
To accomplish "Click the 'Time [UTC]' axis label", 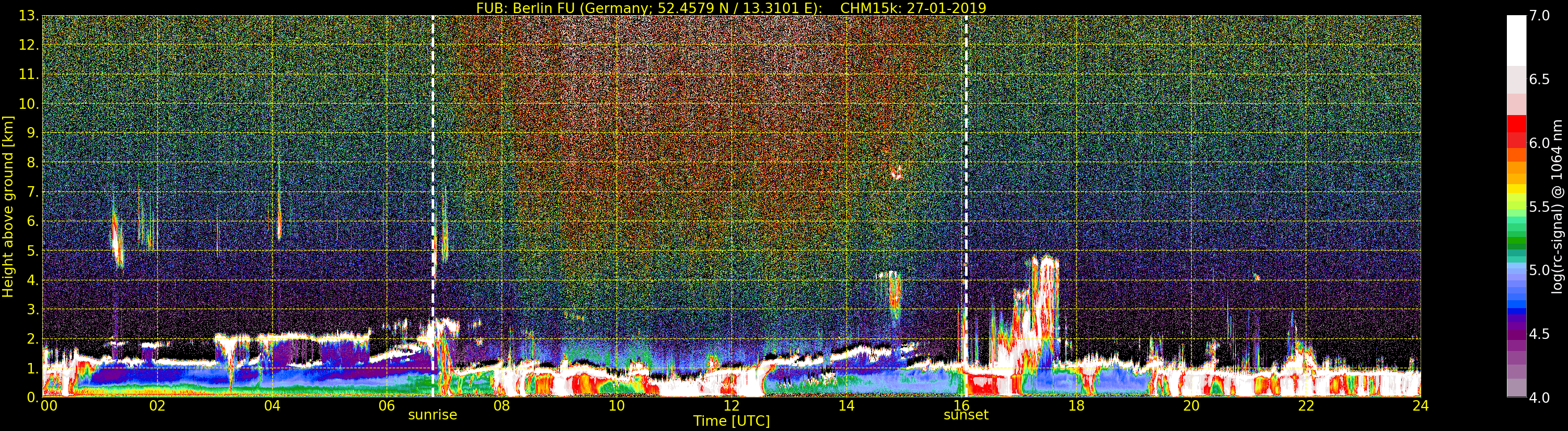I will click(731, 421).
